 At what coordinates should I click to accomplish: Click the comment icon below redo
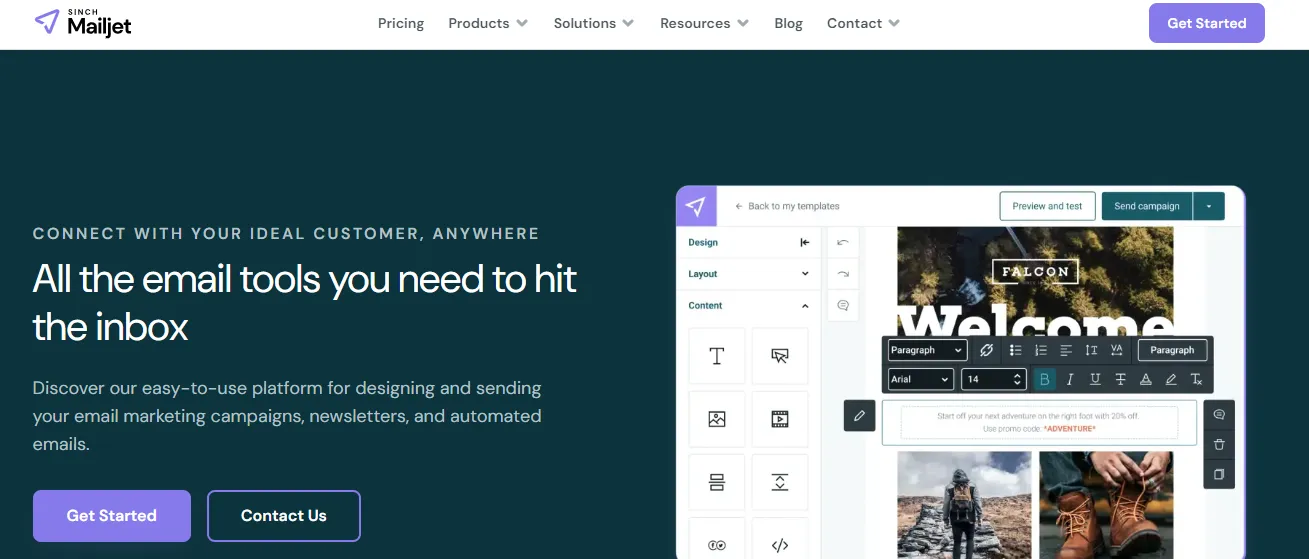click(x=843, y=306)
